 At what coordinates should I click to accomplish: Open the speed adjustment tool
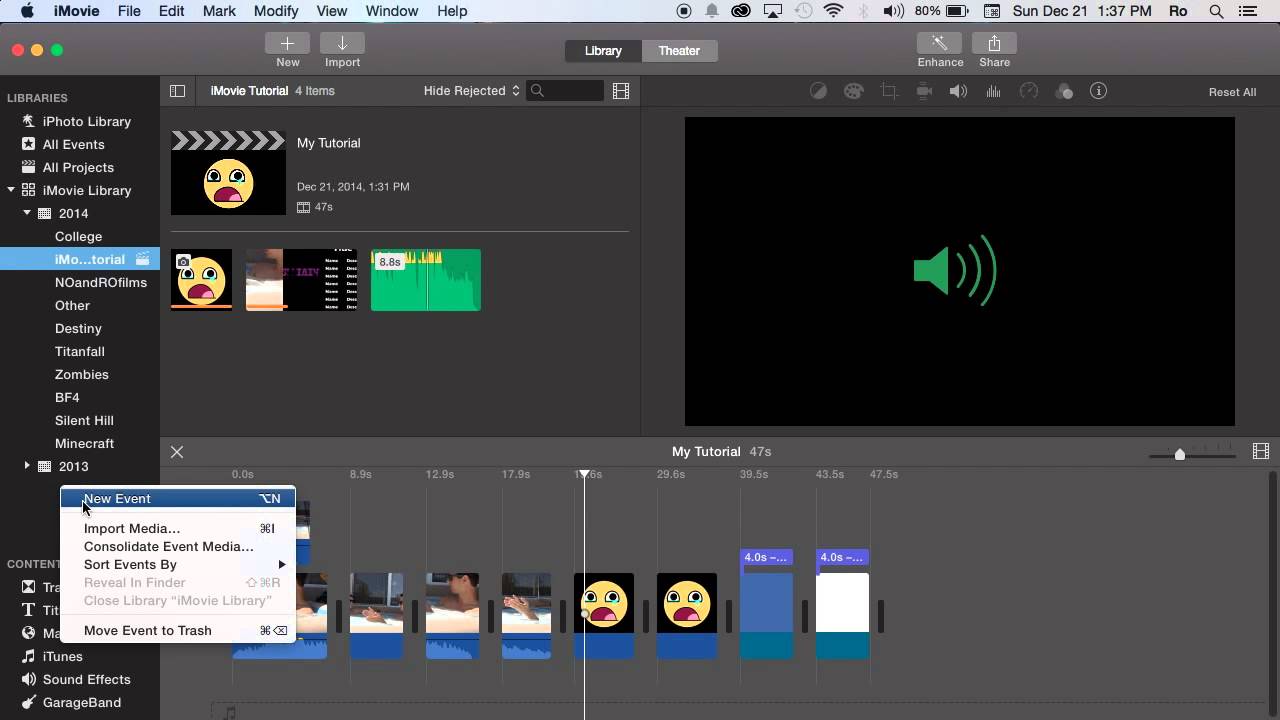pyautogui.click(x=1029, y=91)
